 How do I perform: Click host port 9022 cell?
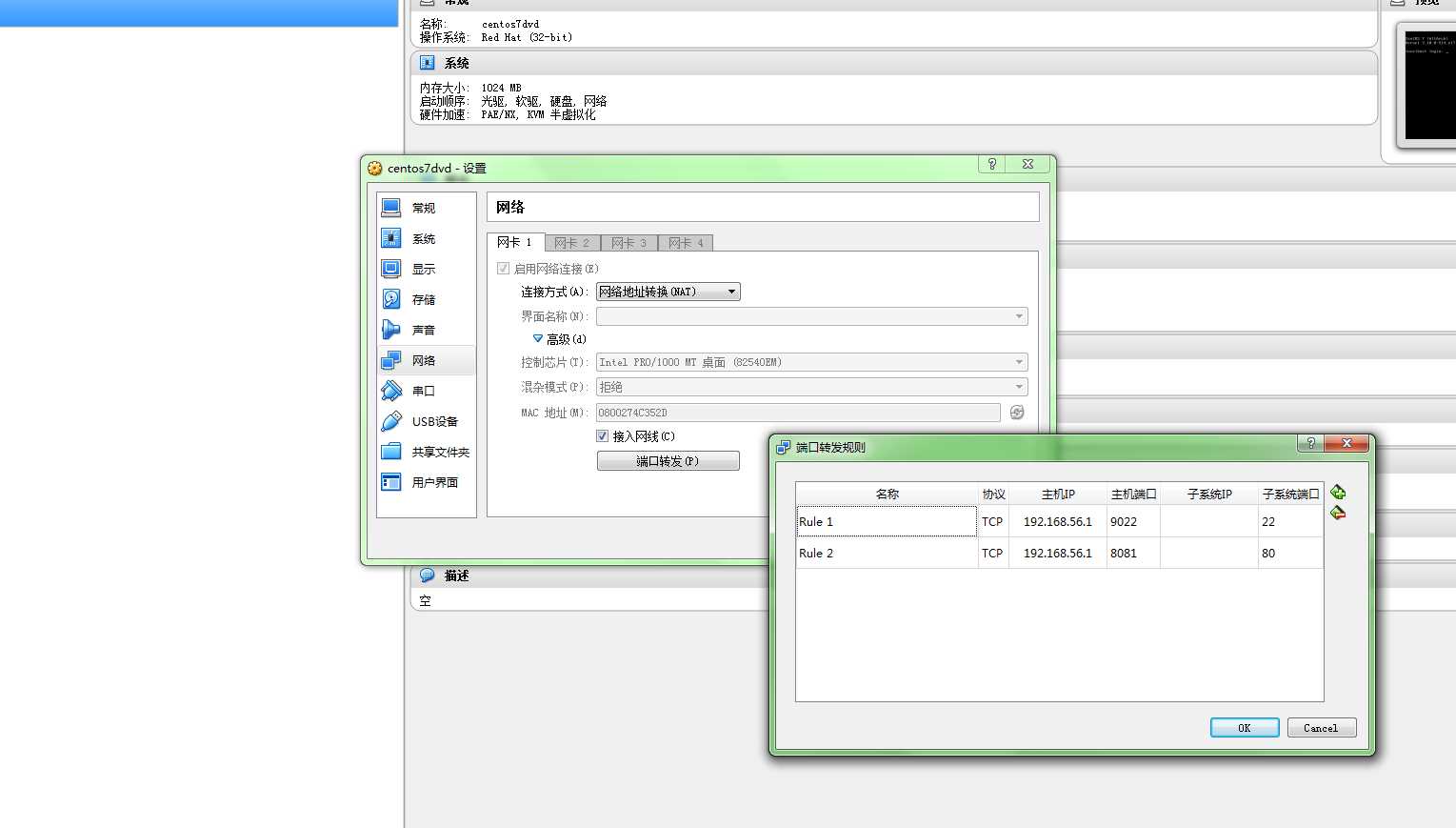(1133, 521)
